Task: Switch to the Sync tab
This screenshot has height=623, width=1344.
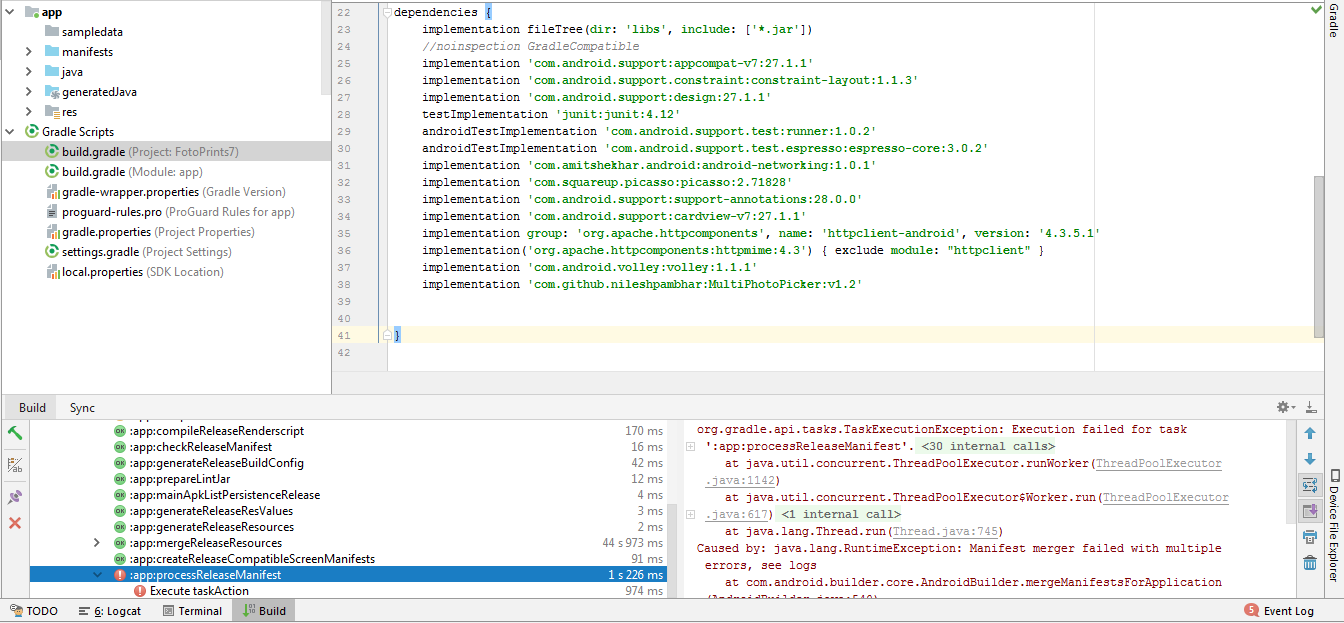Action: [82, 408]
